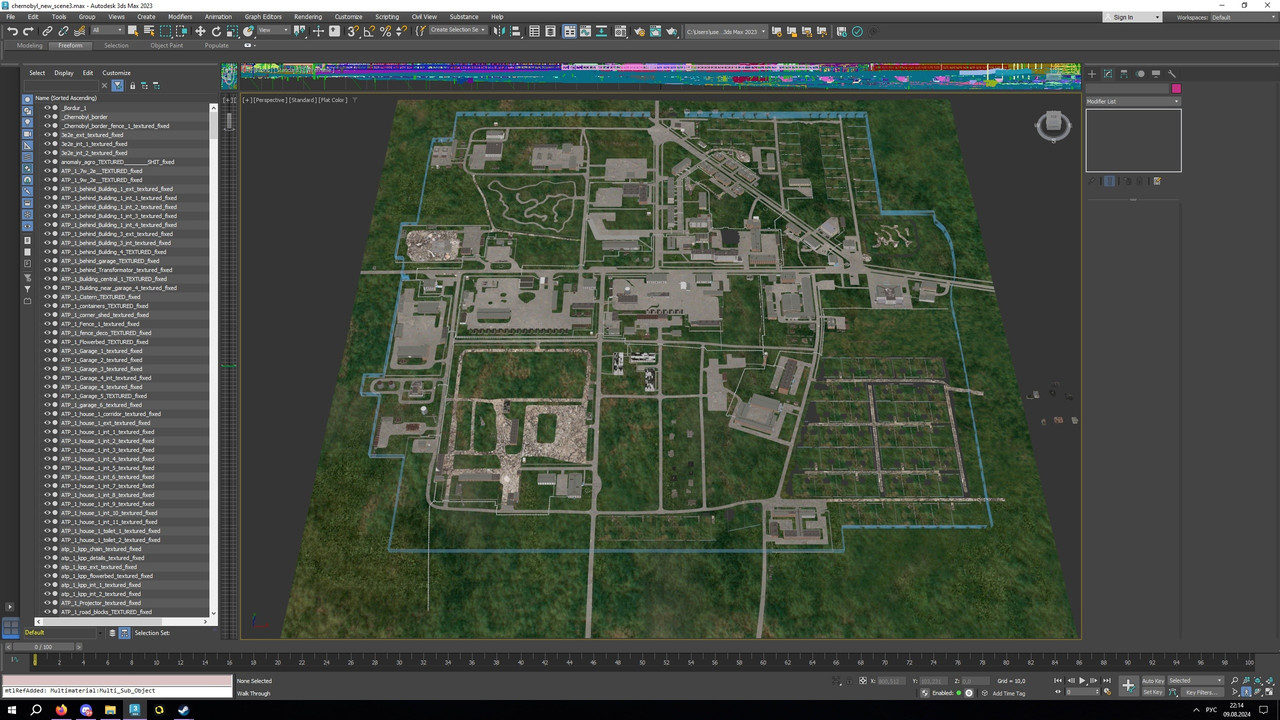Open the Create Selection Set dropdown
The image size is (1280, 720).
coord(458,31)
